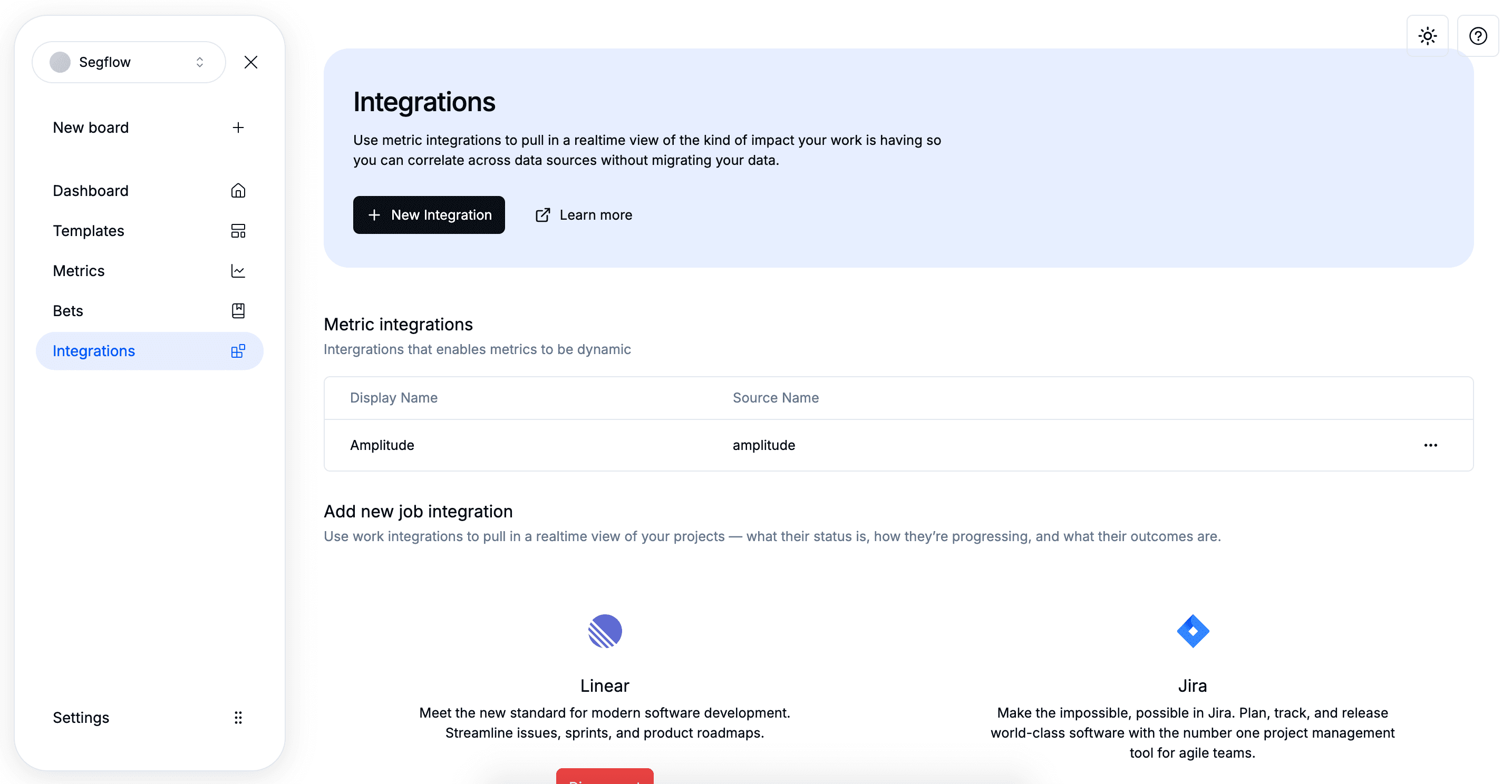
Task: Click the Bets bookmark icon
Action: [238, 310]
